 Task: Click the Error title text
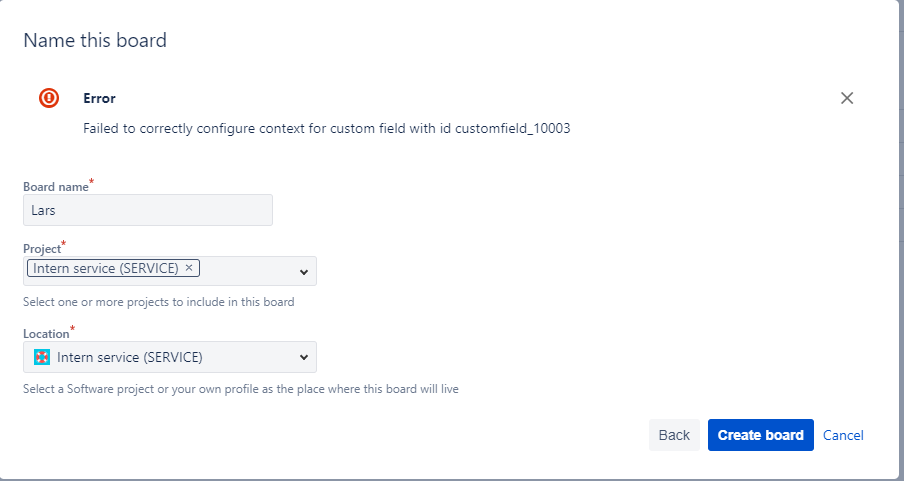tap(99, 98)
